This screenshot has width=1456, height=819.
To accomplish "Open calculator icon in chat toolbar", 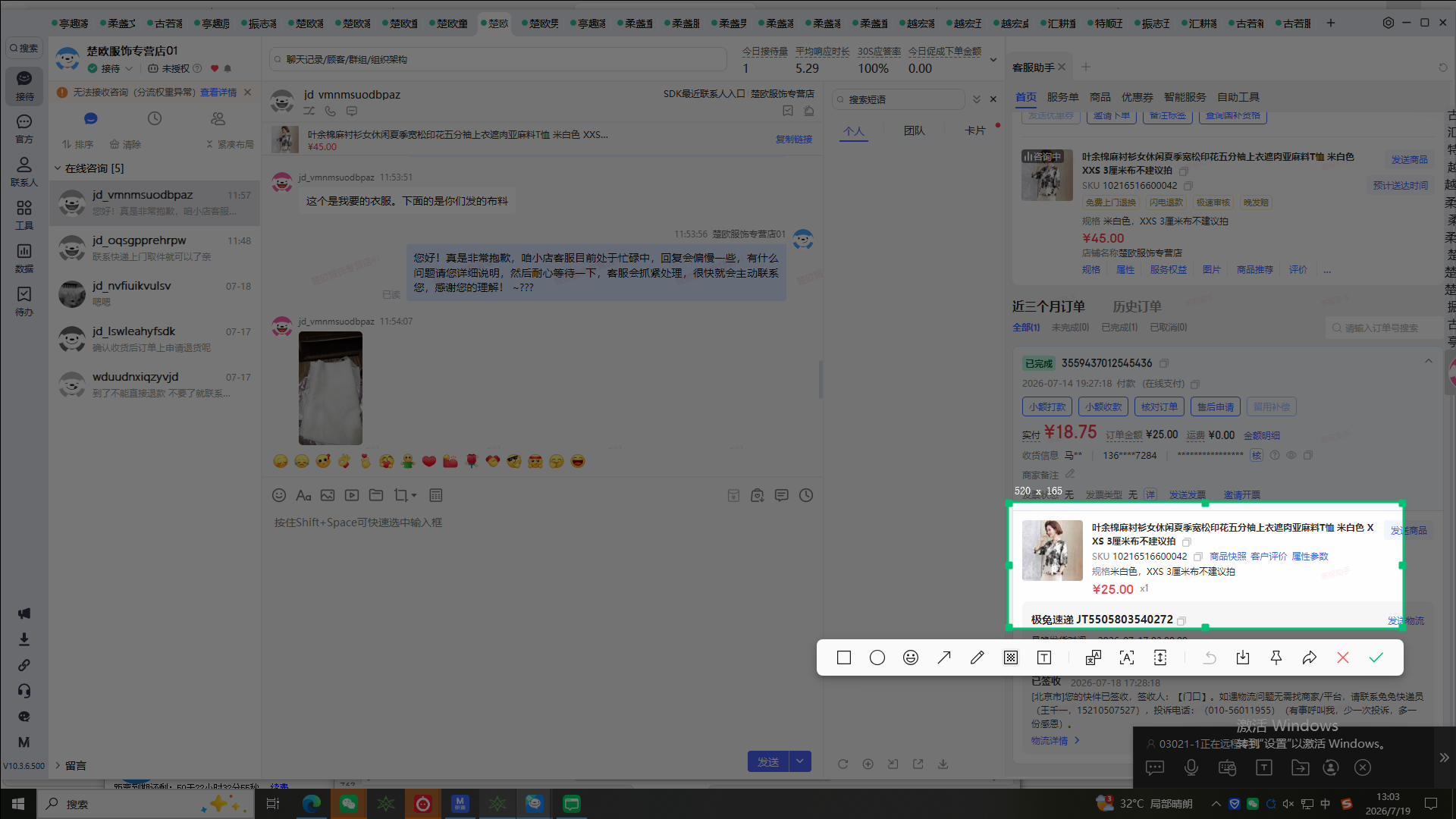I will click(x=436, y=495).
